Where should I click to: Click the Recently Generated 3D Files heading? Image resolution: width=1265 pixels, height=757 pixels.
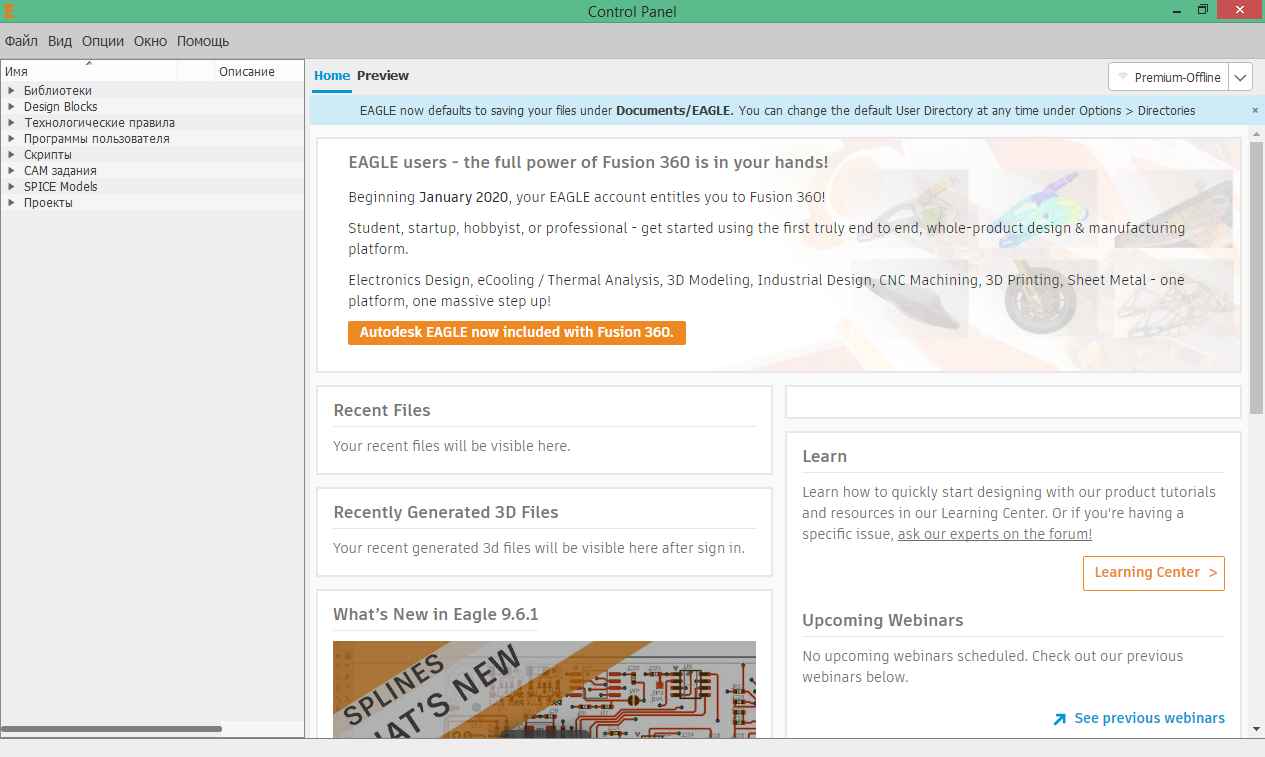coord(446,512)
